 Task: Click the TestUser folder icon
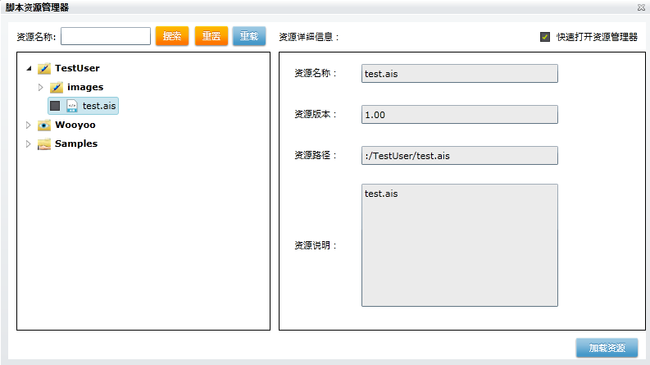click(x=44, y=68)
